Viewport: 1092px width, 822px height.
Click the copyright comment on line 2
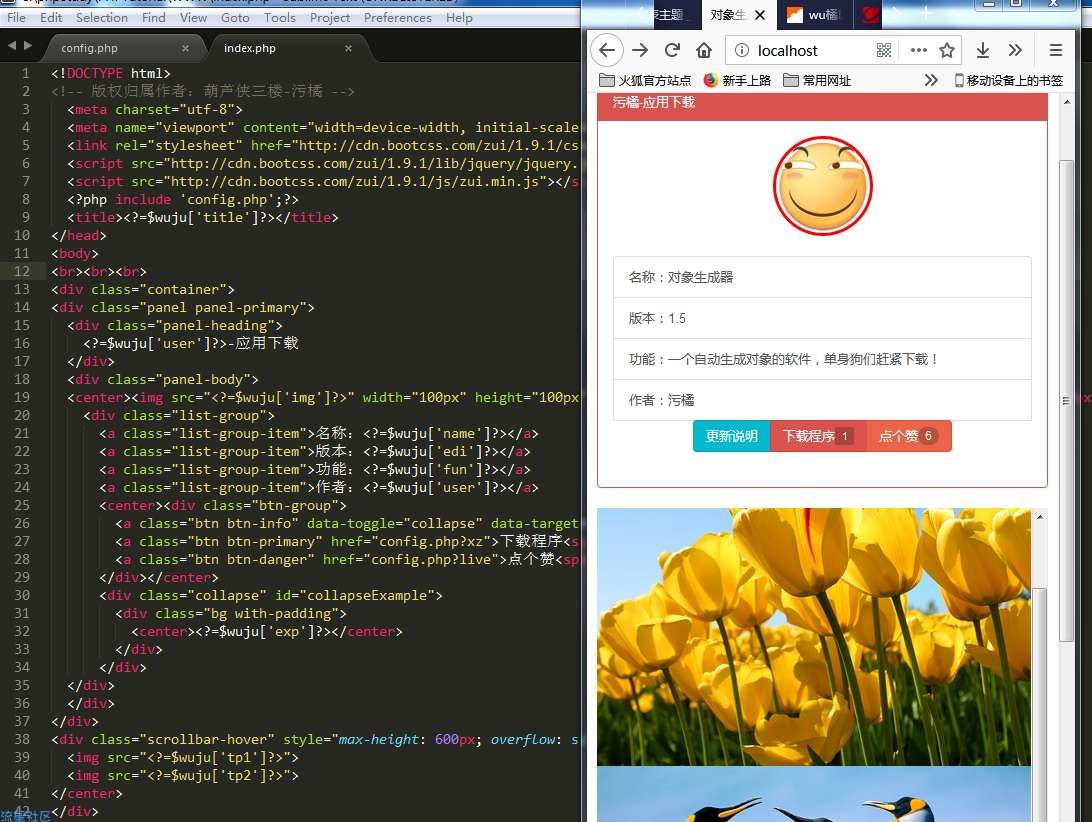point(203,91)
